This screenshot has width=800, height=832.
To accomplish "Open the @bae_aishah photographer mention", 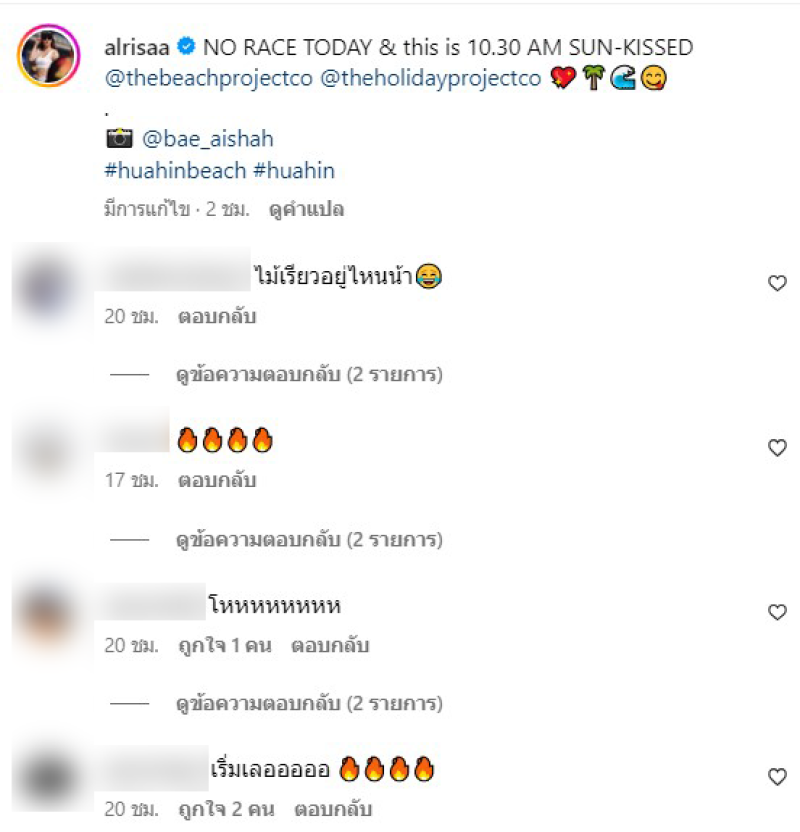I will pos(207,139).
